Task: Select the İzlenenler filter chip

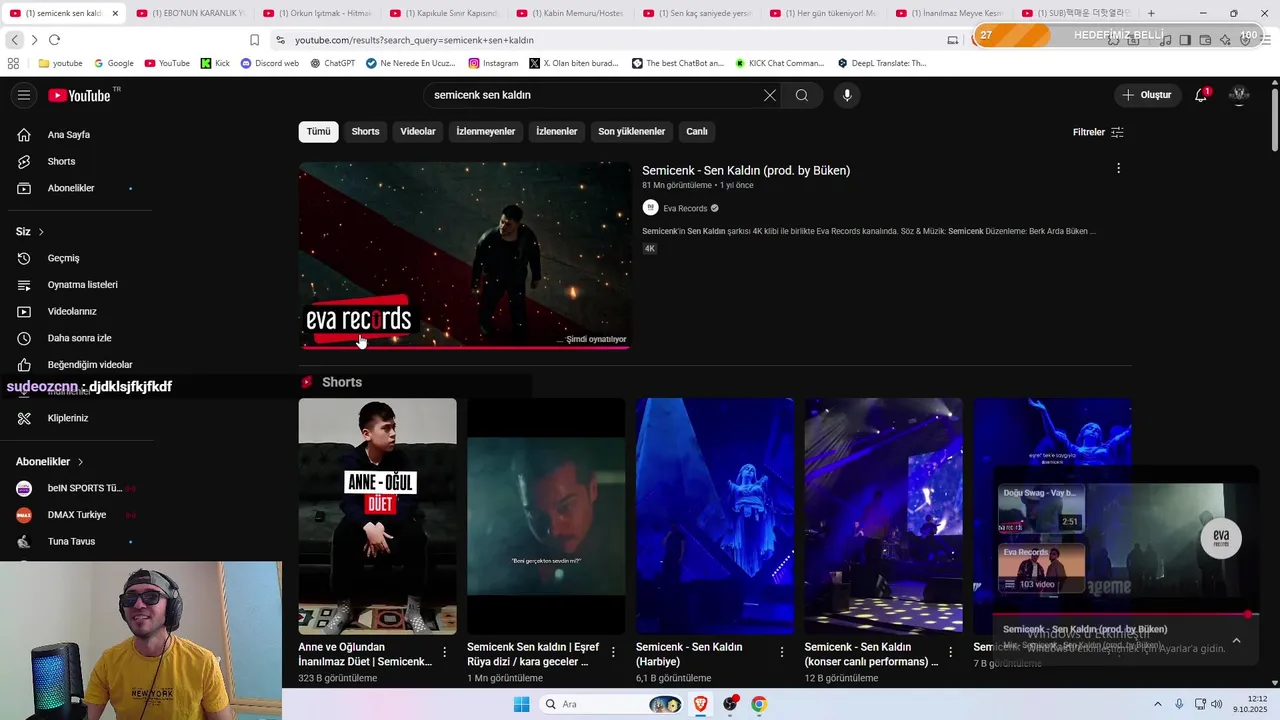Action: [x=557, y=131]
